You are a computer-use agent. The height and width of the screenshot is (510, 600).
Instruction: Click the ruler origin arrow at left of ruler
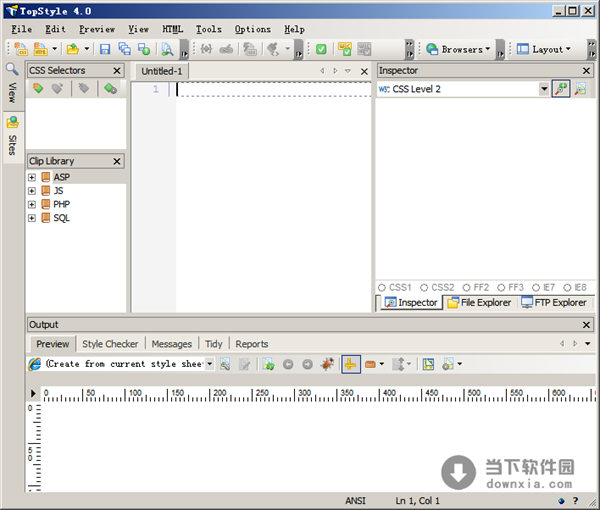(33, 393)
